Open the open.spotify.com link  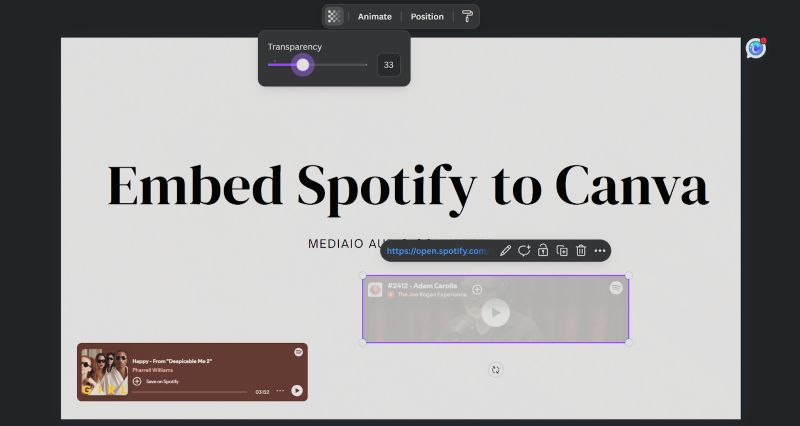click(436, 251)
